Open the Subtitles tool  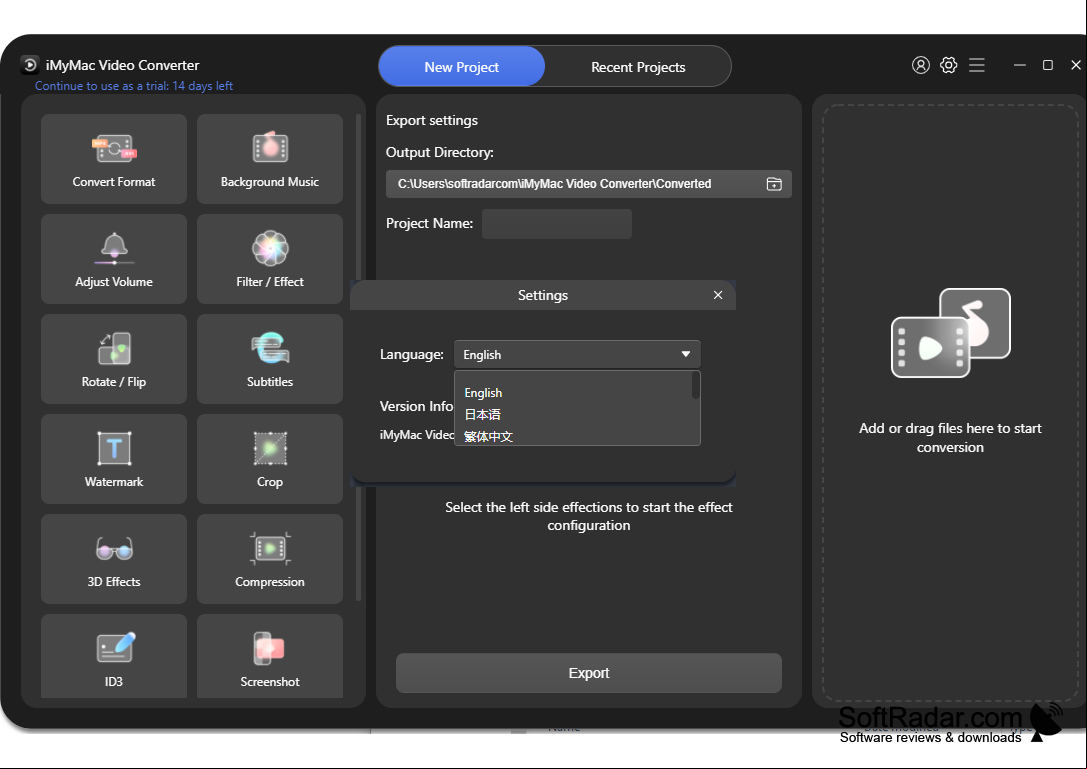(270, 358)
